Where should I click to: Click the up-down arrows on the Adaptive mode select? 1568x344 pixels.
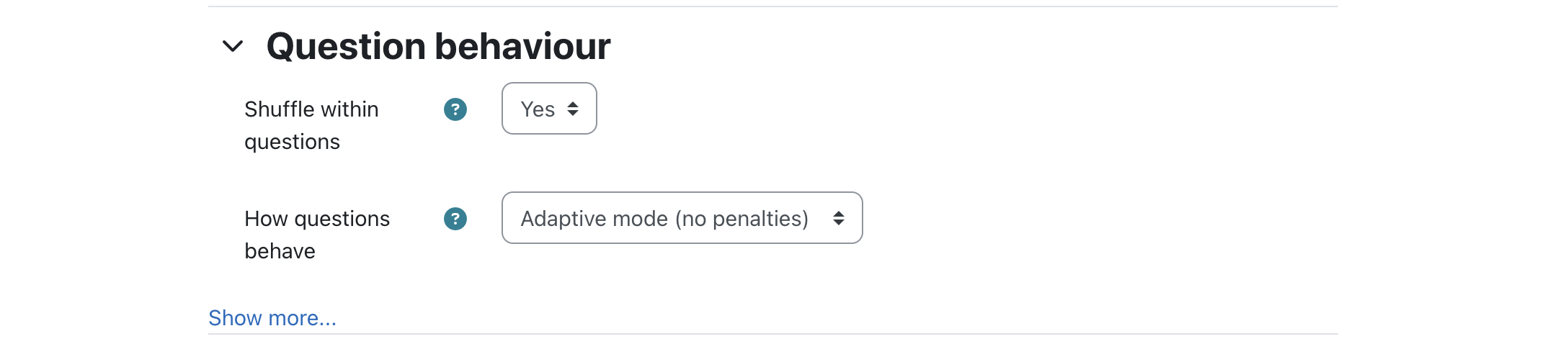click(839, 218)
